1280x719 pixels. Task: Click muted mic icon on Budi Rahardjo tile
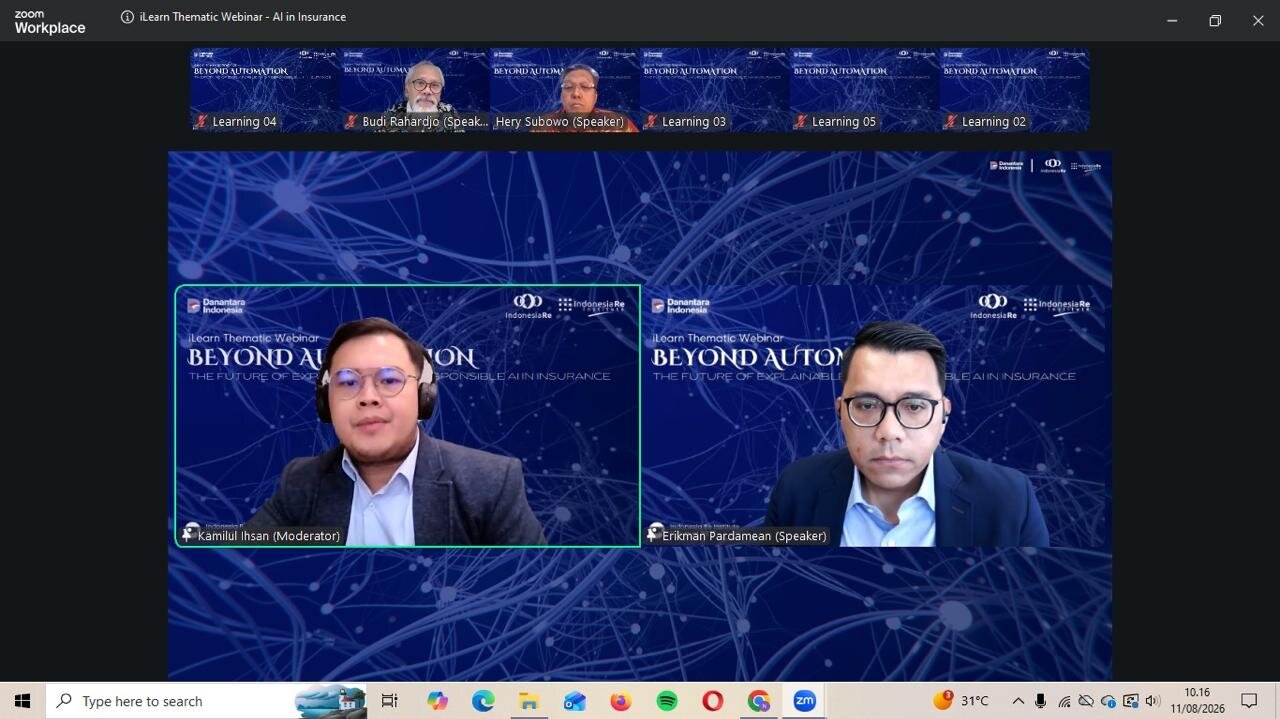point(351,122)
